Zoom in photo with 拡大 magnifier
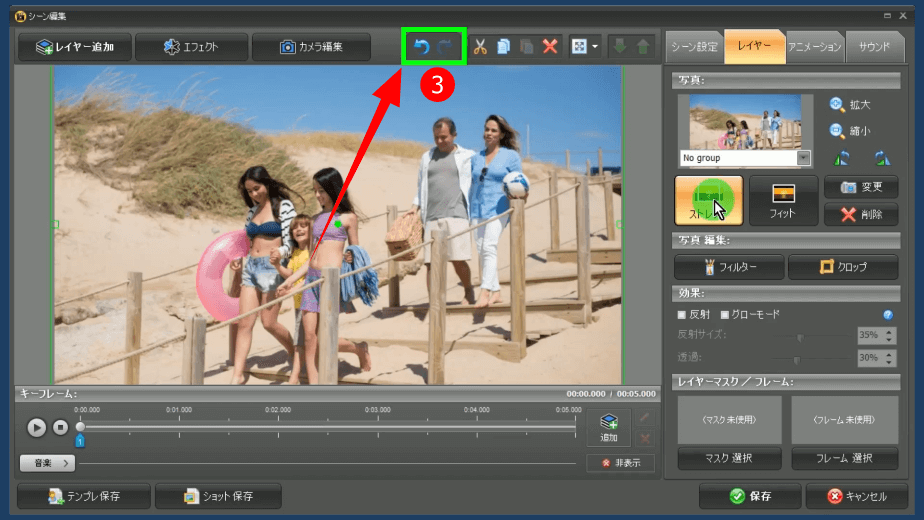Viewport: 924px width, 520px height. 837,104
